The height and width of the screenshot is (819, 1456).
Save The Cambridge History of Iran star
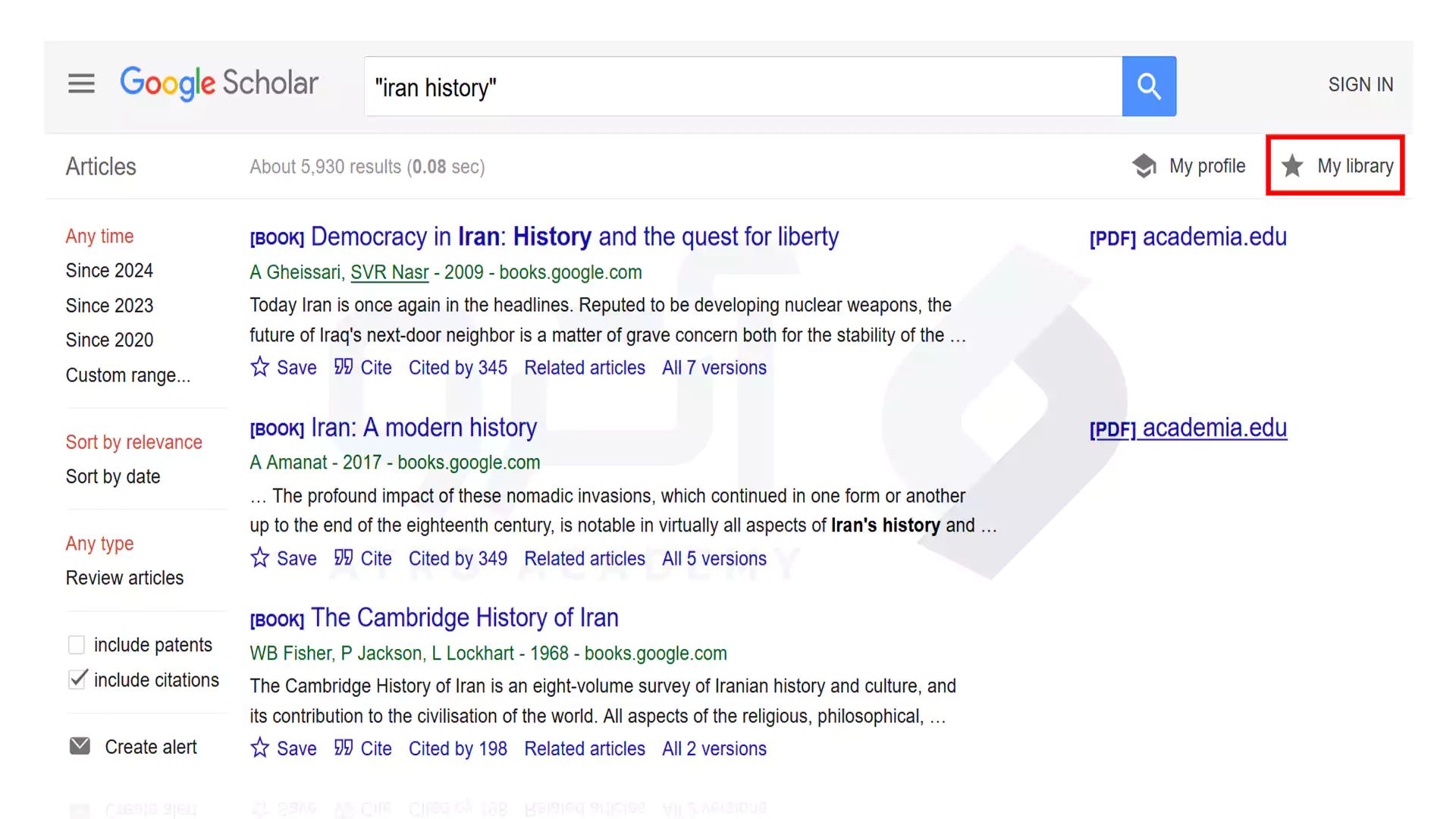[260, 748]
